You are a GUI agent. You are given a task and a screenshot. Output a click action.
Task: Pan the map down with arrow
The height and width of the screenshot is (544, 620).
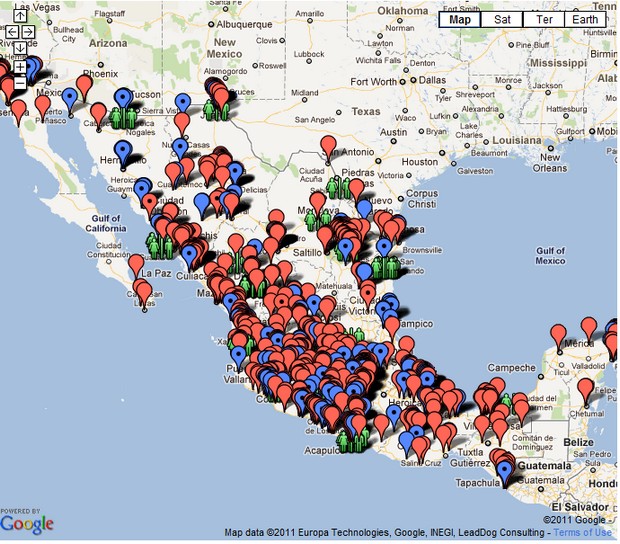tap(18, 47)
